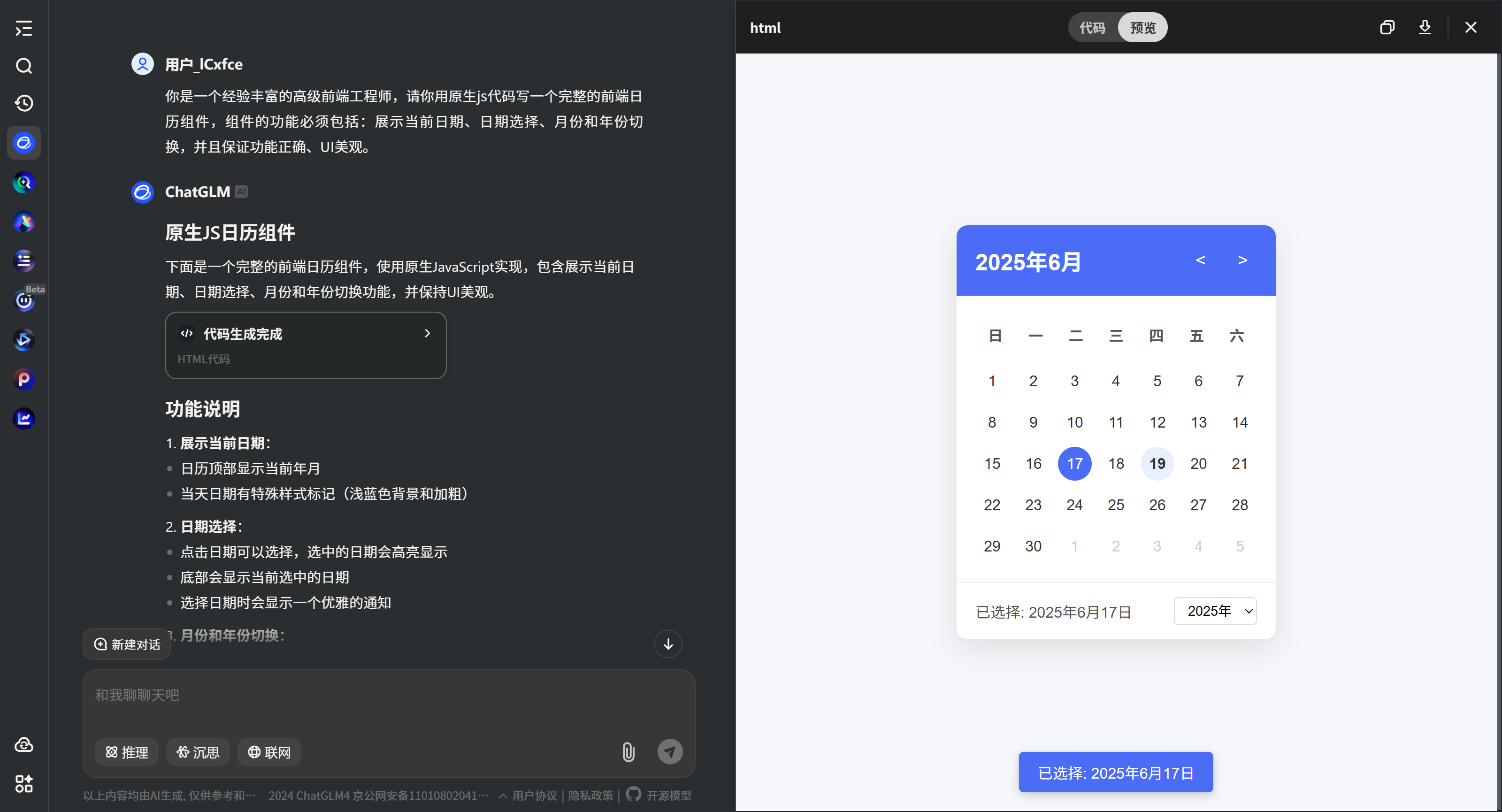The image size is (1502, 812).
Task: Click weekday header 日
Action: tap(995, 336)
